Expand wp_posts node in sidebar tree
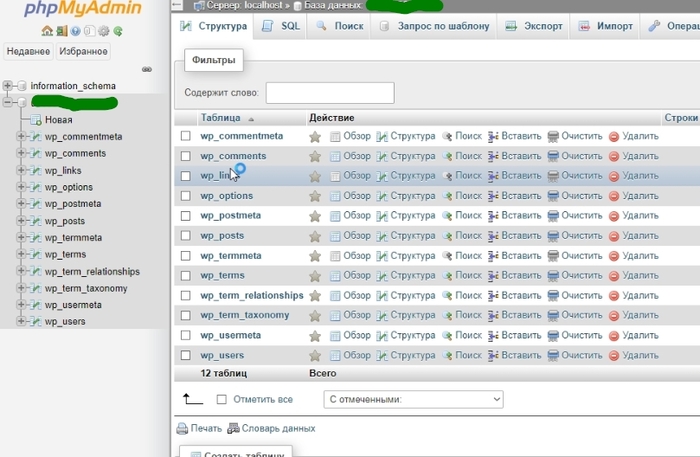 click(20, 221)
